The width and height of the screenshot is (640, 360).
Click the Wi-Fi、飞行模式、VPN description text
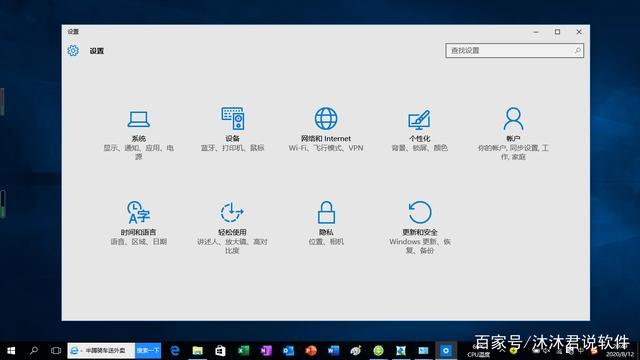(x=326, y=148)
